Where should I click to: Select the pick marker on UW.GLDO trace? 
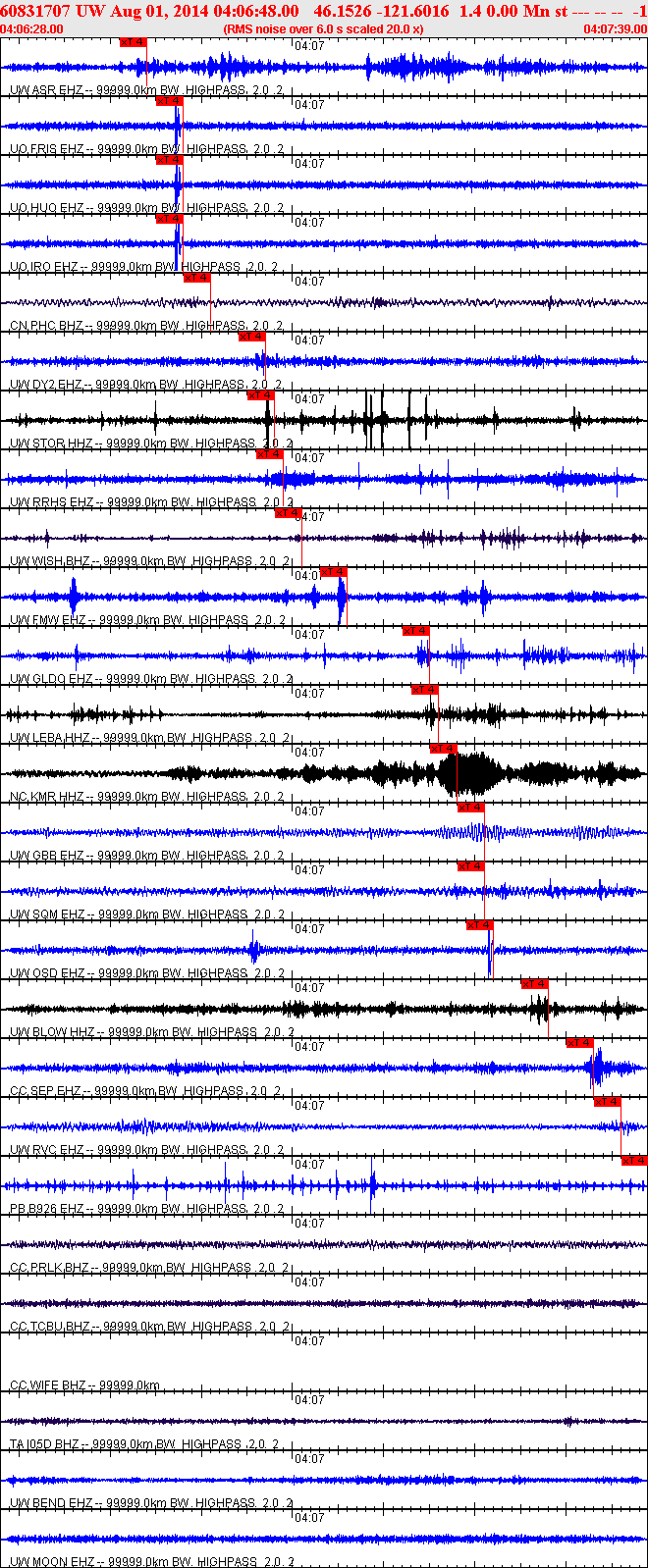click(x=416, y=631)
